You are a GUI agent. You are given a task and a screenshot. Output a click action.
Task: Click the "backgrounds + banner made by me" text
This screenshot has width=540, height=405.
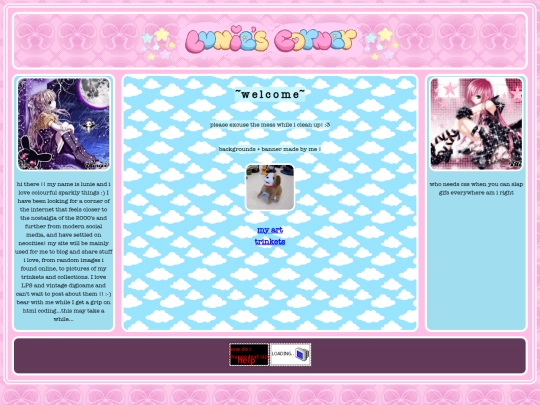click(270, 149)
